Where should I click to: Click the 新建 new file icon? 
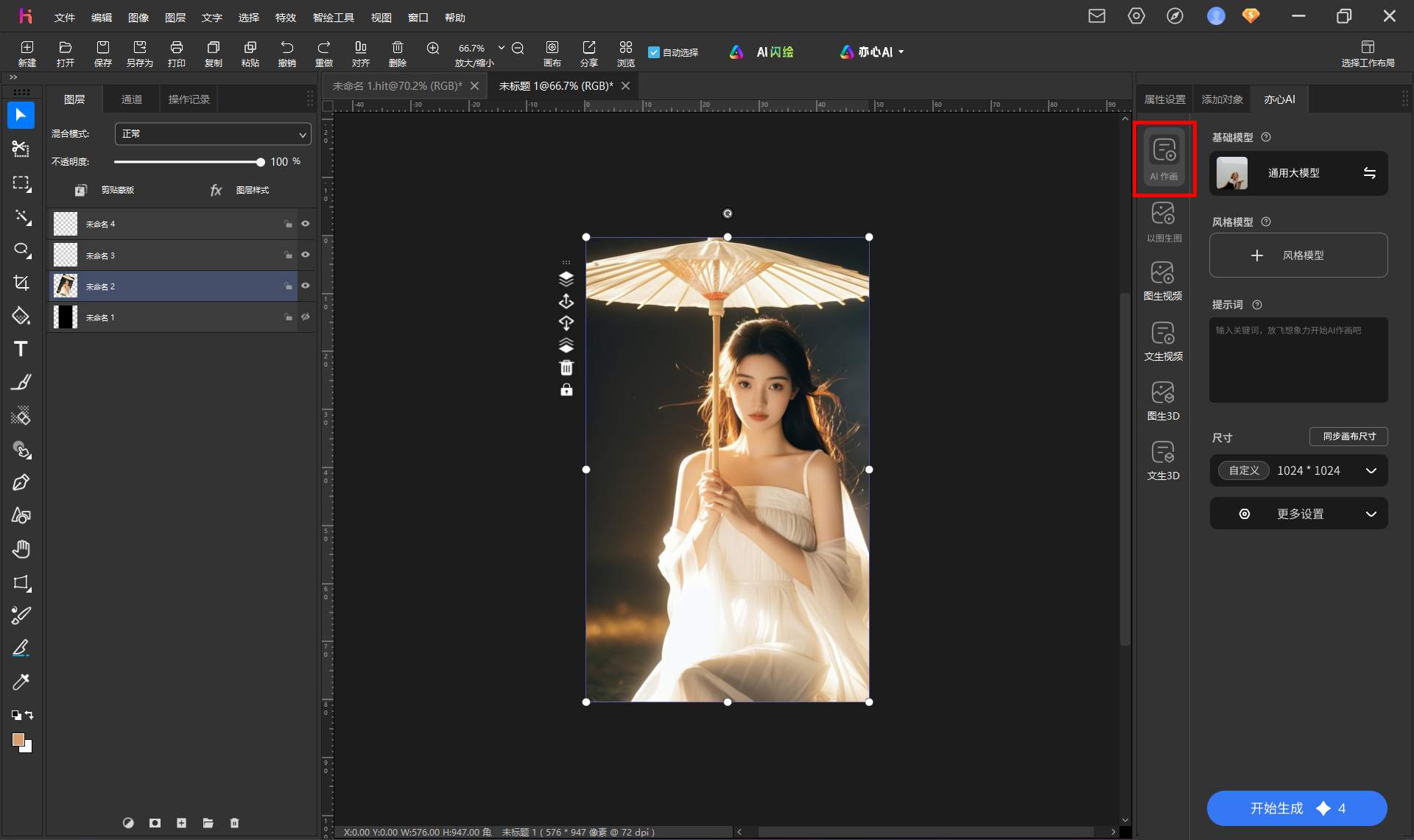(27, 47)
